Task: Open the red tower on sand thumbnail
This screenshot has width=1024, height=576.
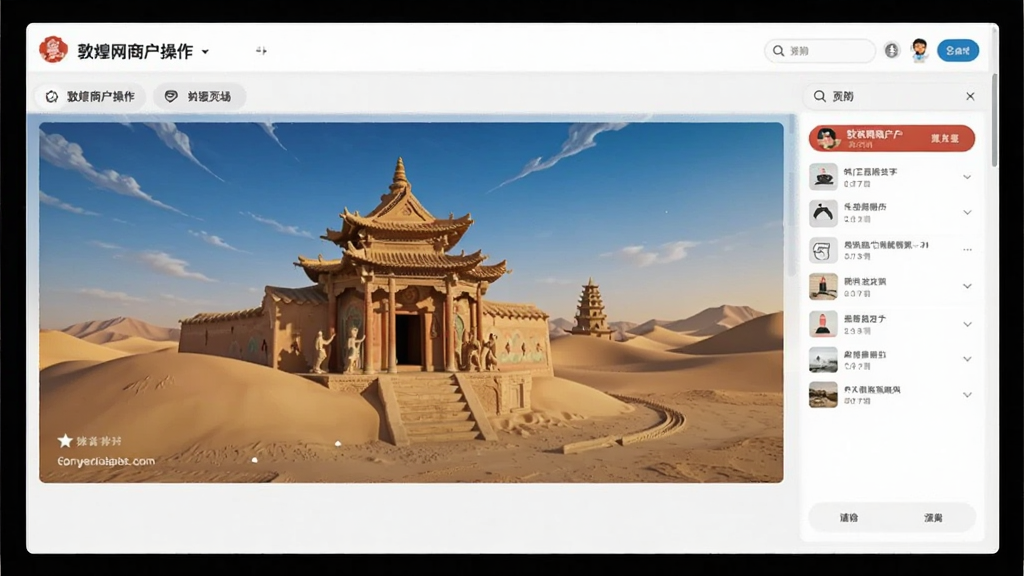Action: (823, 287)
